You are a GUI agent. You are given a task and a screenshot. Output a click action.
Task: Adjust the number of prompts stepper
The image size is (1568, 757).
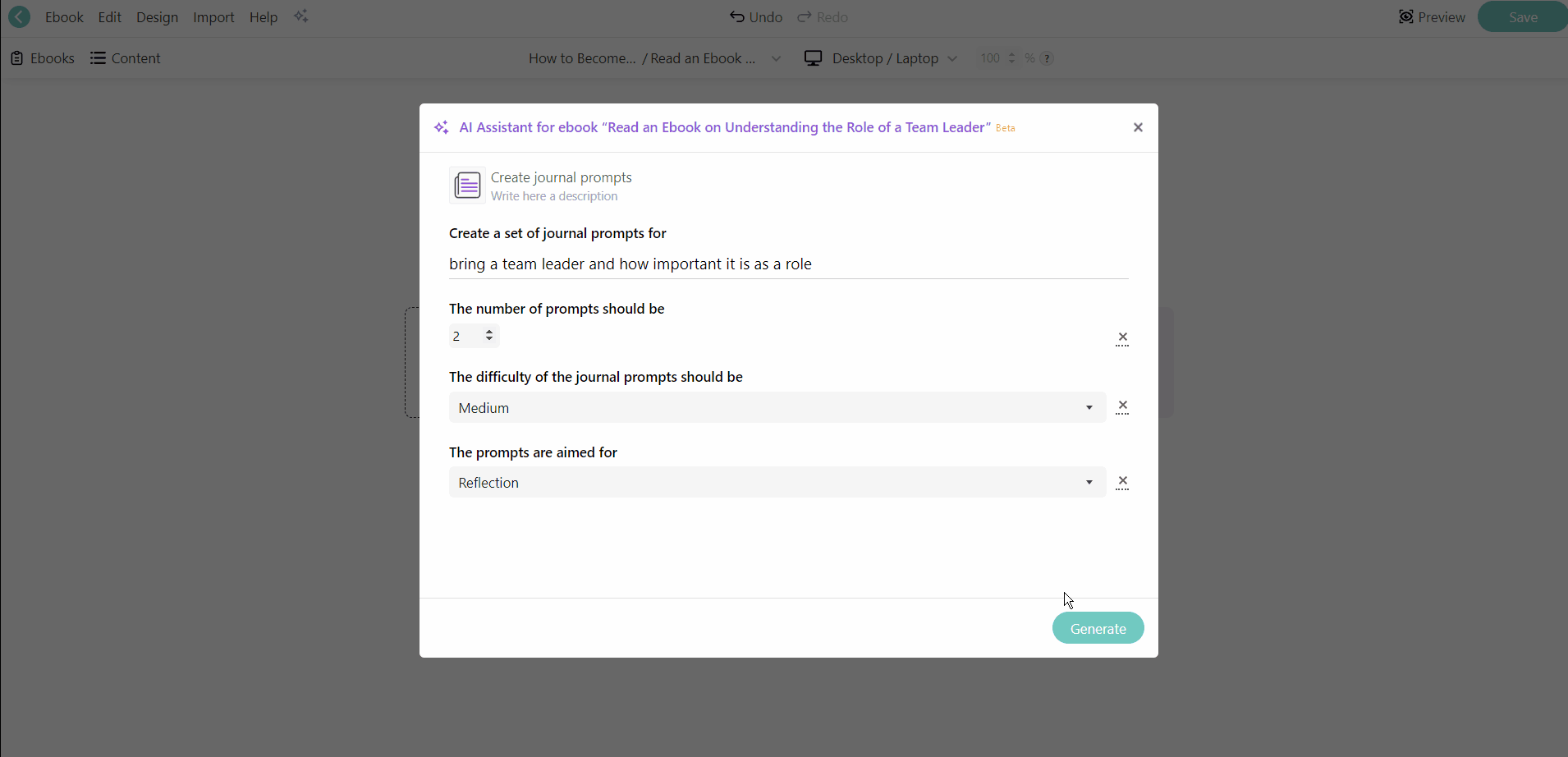pos(489,336)
